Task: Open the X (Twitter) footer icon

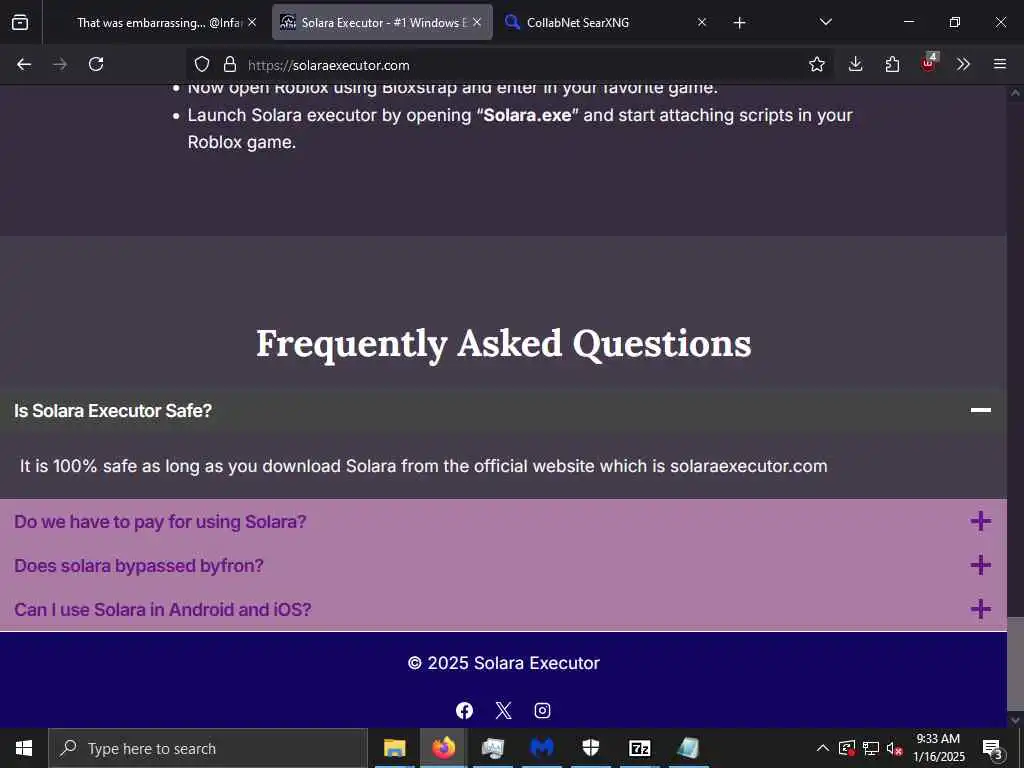Action: 504,710
